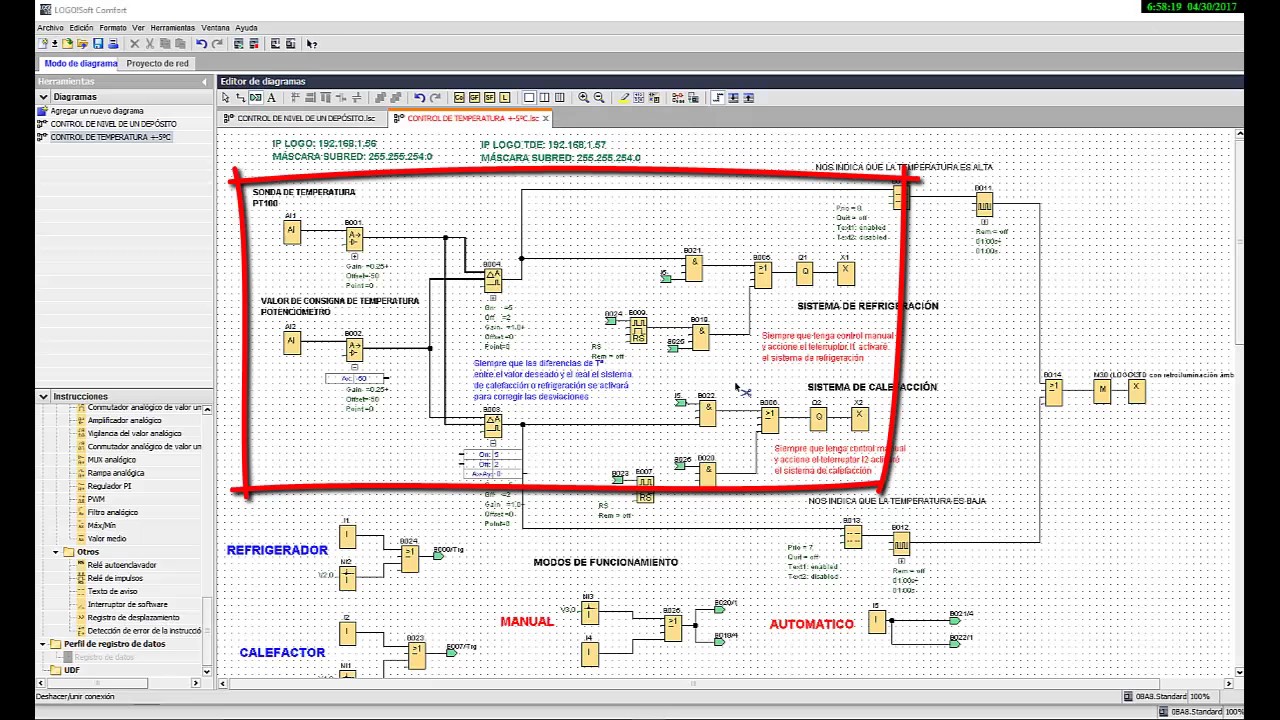Collapse the Herramientas panel arrow
Image resolution: width=1280 pixels, height=720 pixels.
(205, 81)
